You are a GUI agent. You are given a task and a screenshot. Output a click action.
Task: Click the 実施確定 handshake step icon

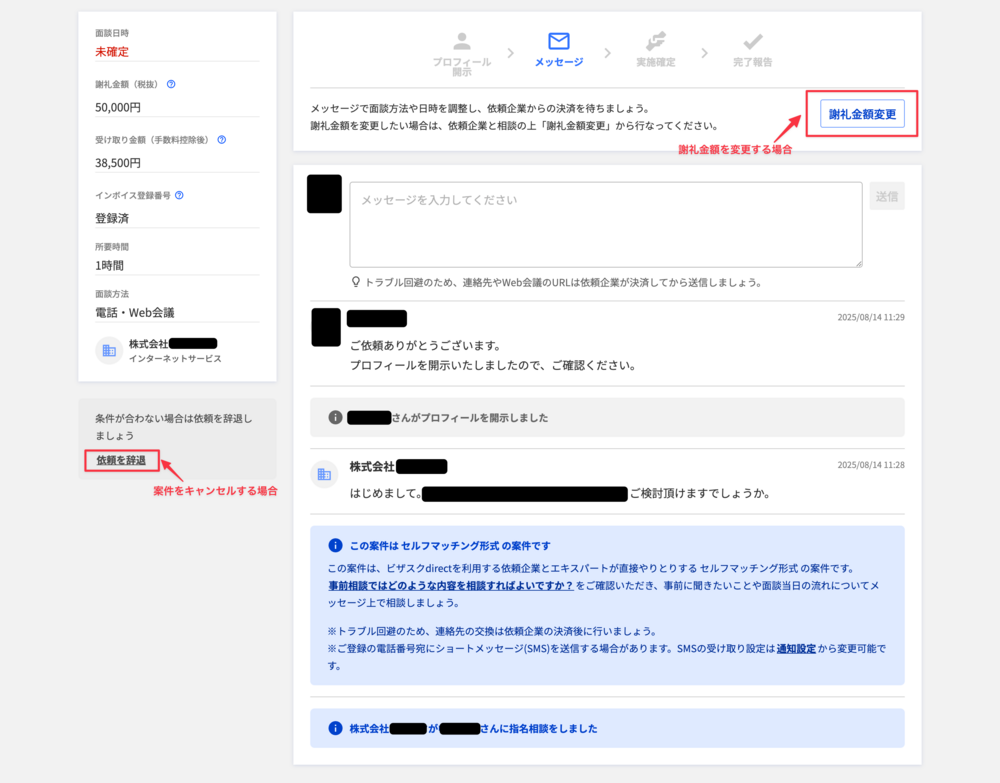point(656,41)
